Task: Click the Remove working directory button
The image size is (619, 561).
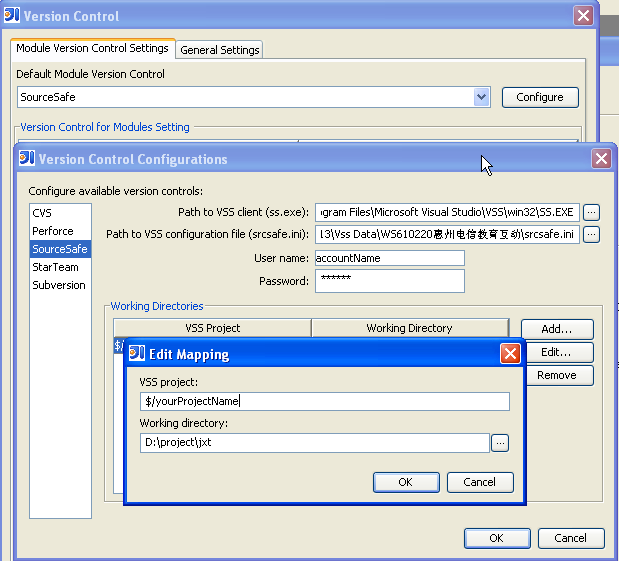Action: click(x=559, y=375)
